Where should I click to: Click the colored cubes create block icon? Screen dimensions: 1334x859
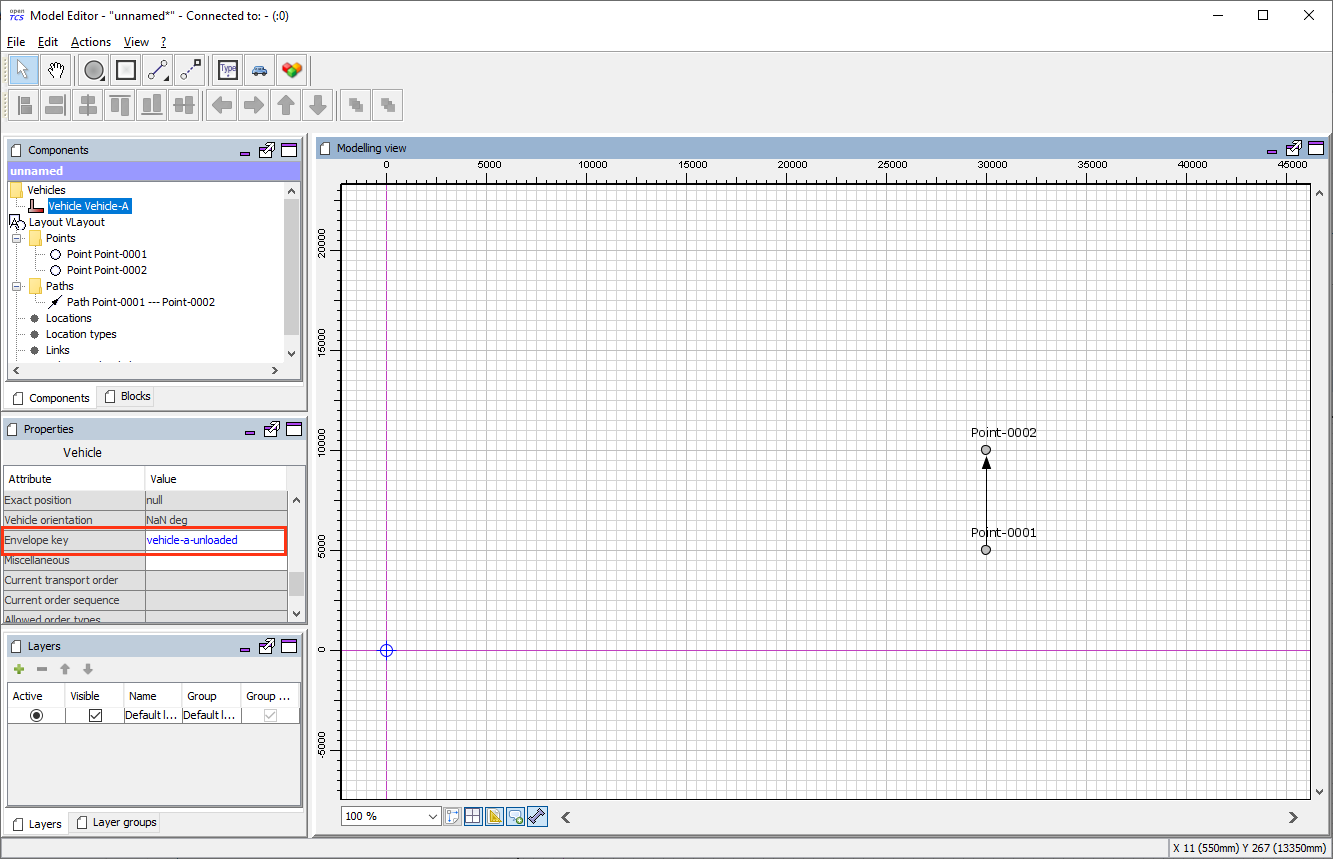pyautogui.click(x=291, y=70)
